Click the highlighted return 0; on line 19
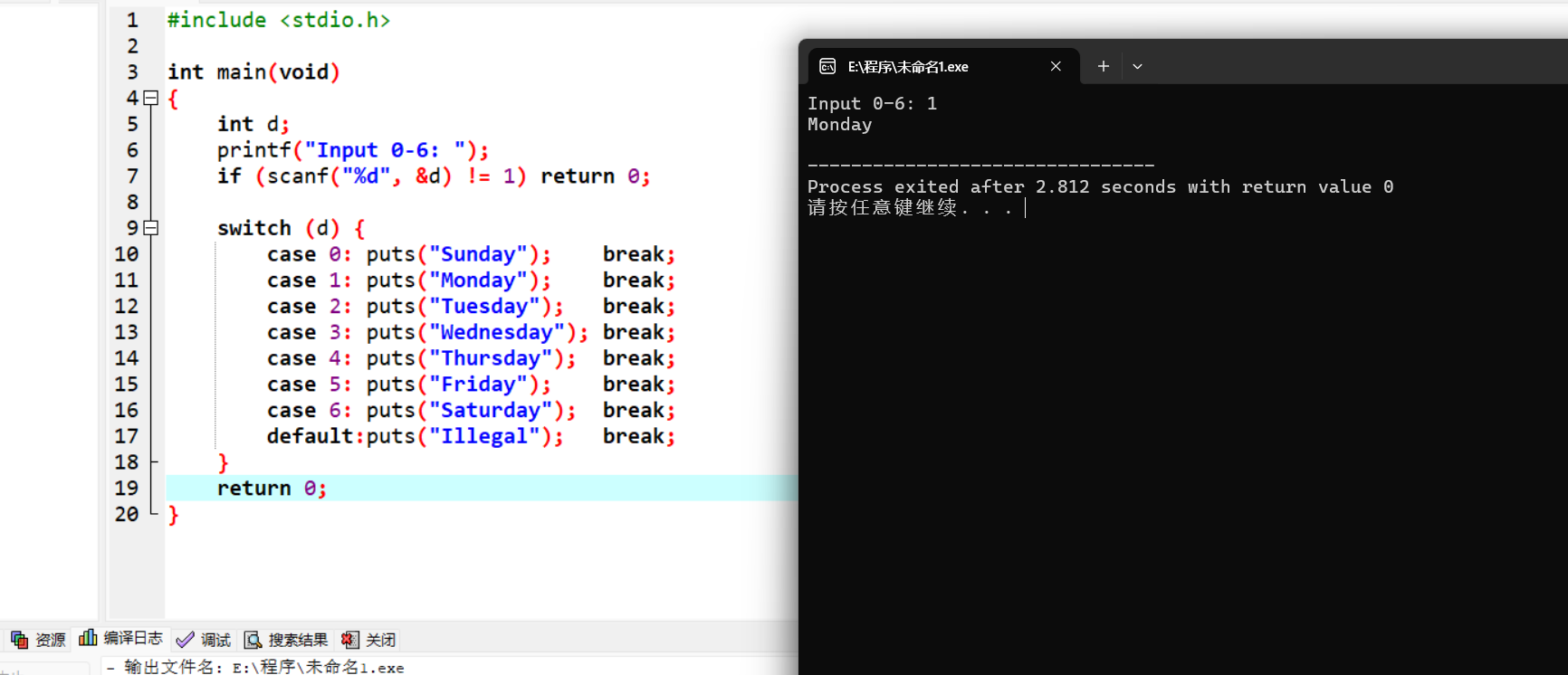Viewport: 1568px width, 675px height. [272, 489]
